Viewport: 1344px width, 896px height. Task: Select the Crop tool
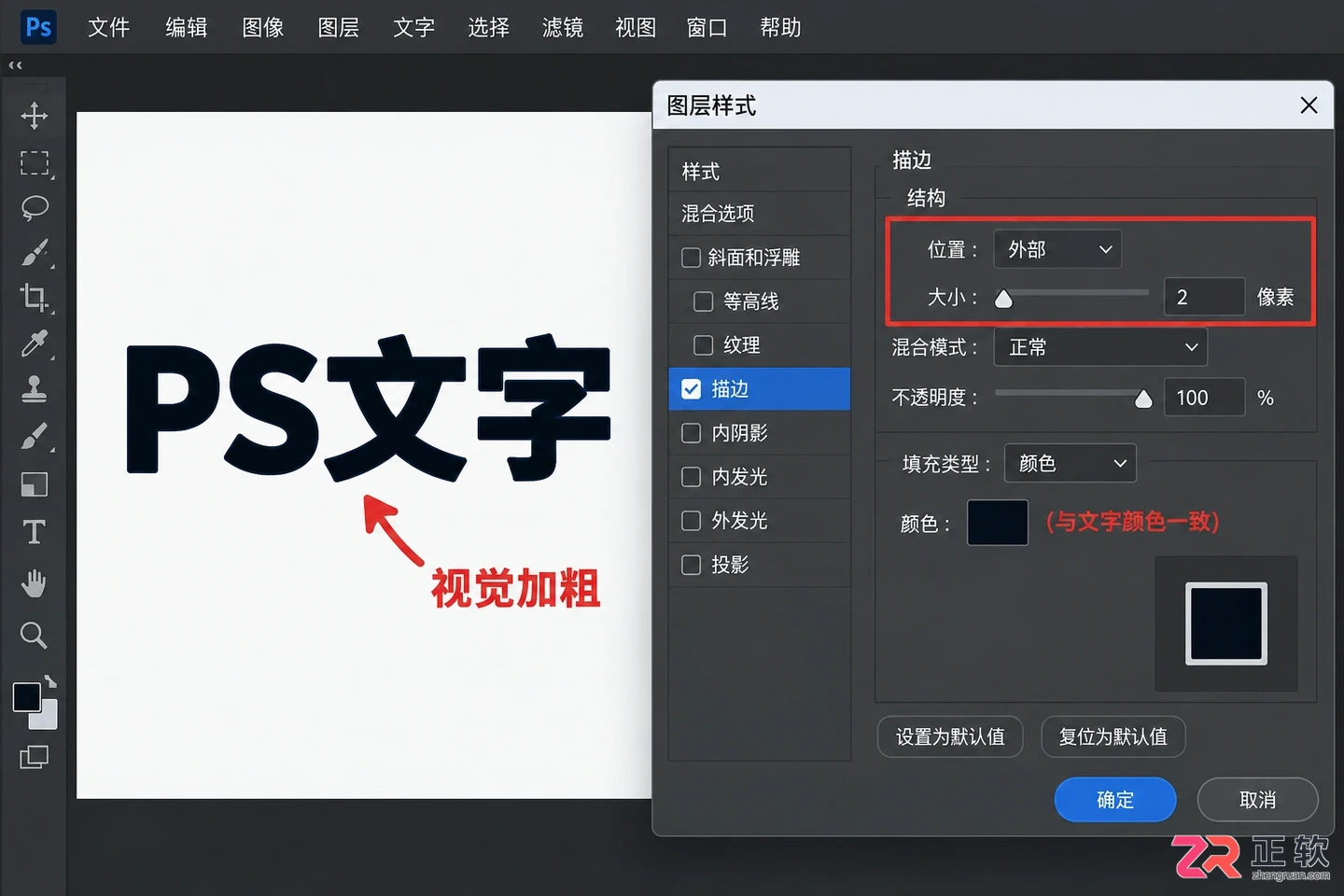pyautogui.click(x=35, y=297)
